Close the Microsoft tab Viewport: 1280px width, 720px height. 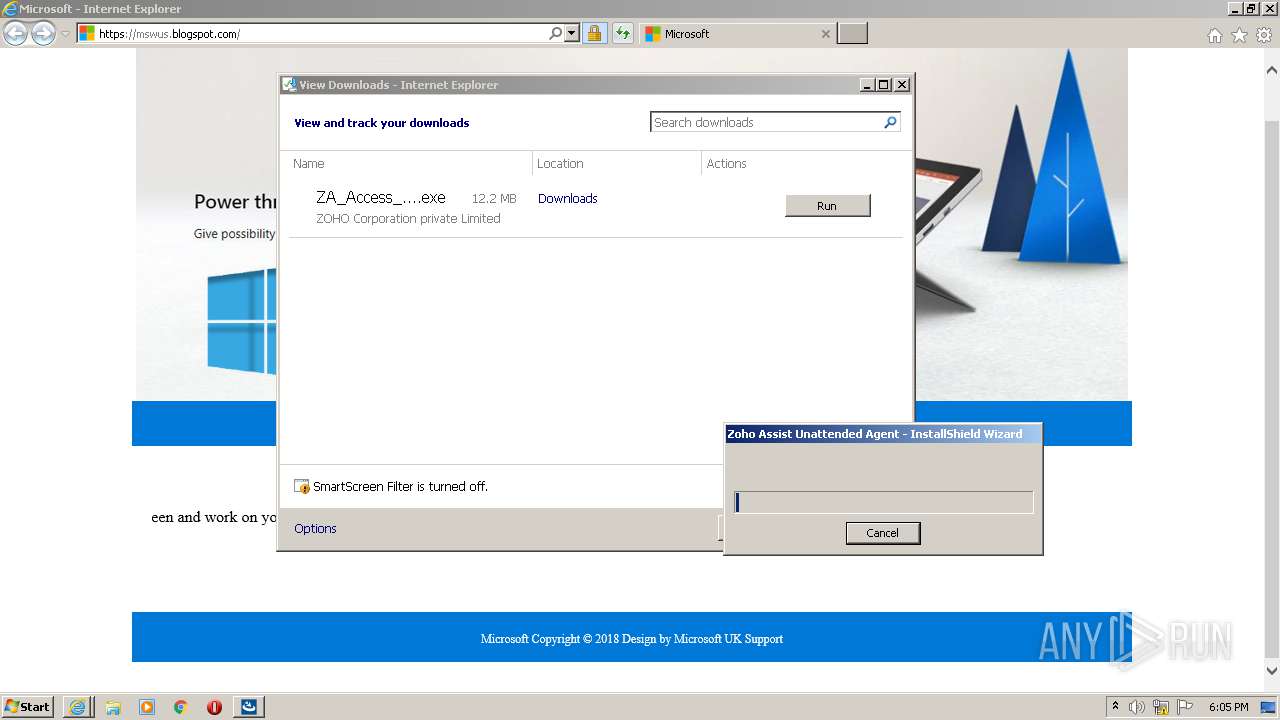tap(825, 34)
